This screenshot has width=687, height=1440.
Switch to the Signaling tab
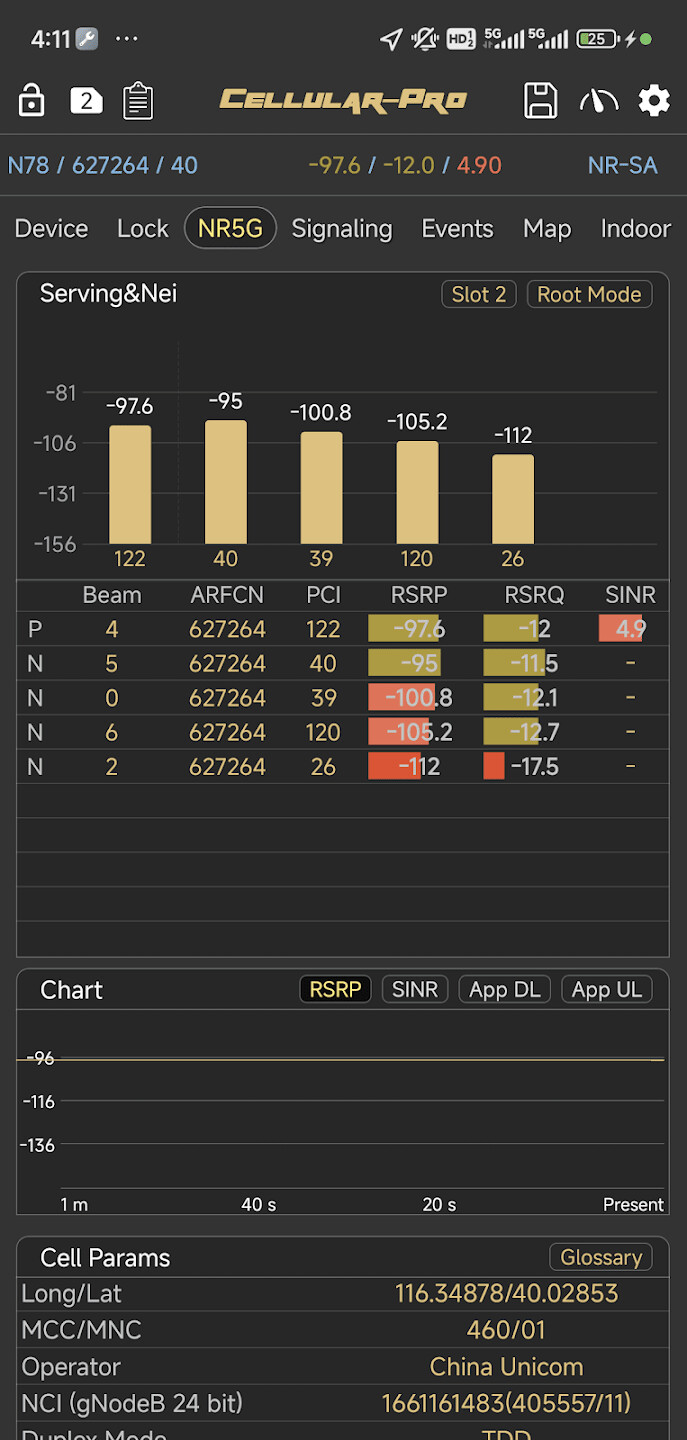[x=342, y=228]
